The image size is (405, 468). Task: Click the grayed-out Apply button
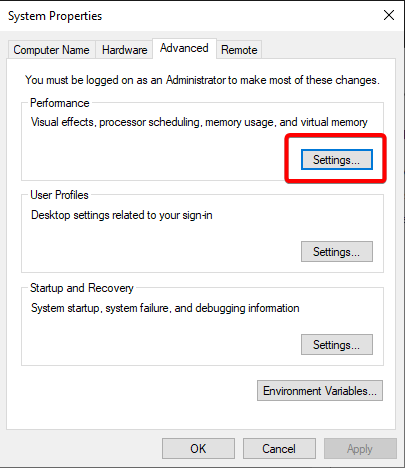pos(360,449)
